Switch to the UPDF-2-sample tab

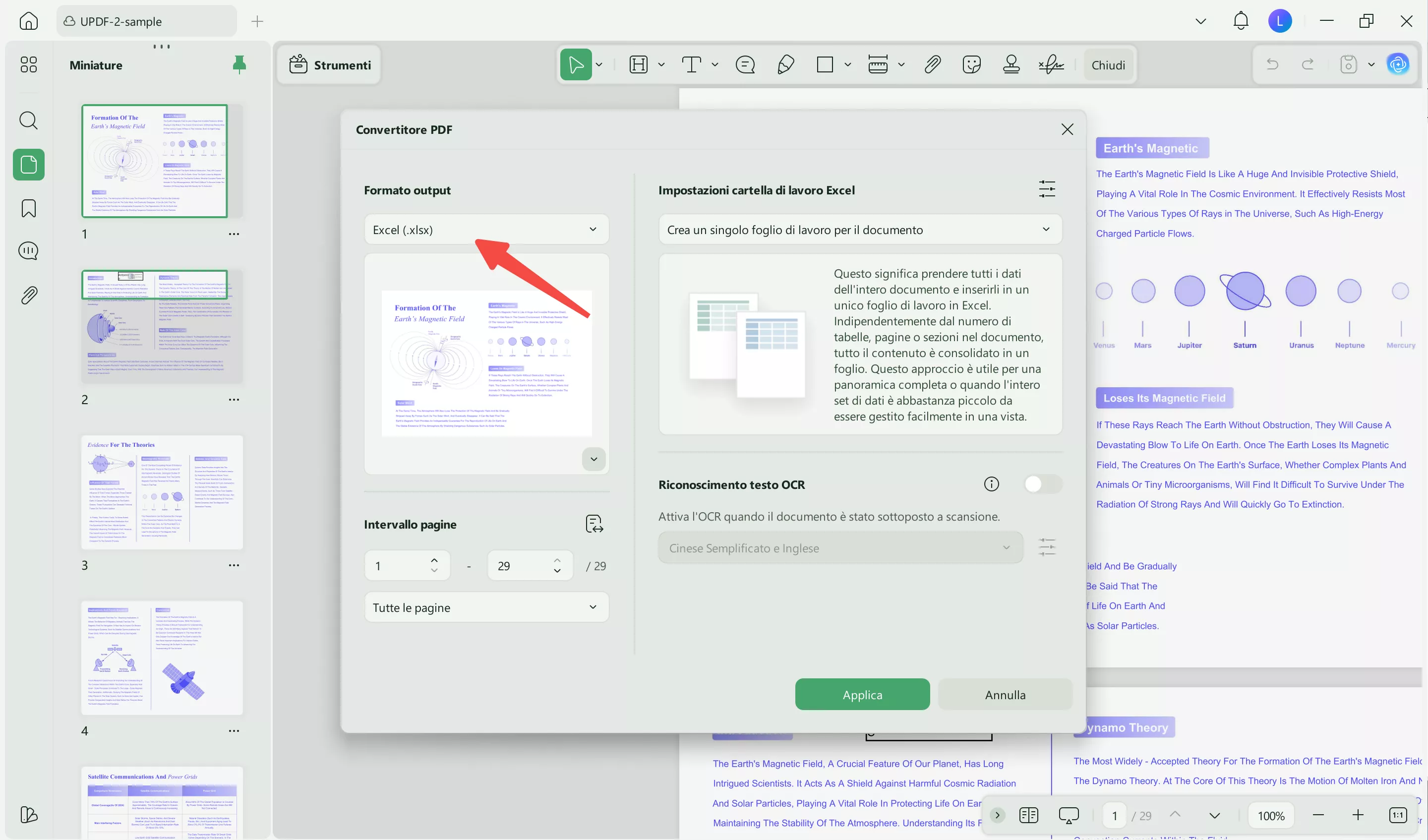click(x=146, y=21)
